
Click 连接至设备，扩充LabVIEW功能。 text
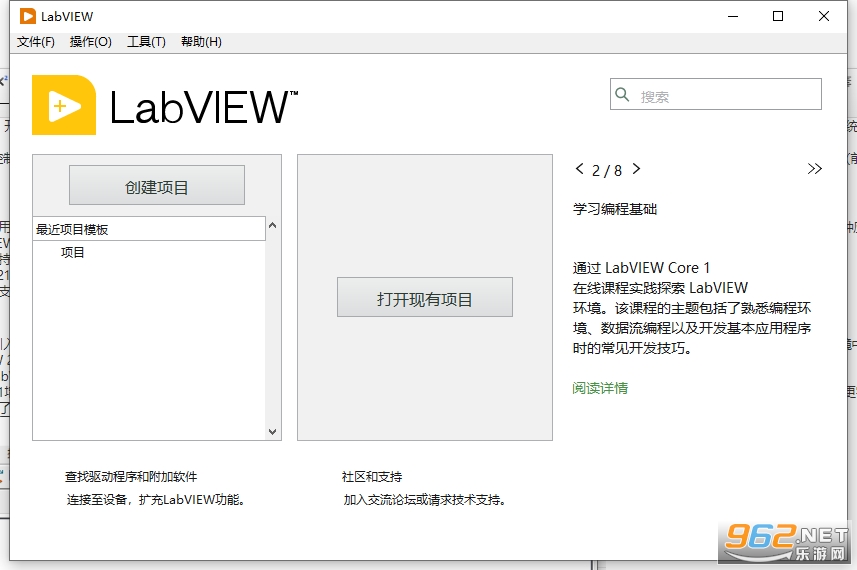(156, 500)
